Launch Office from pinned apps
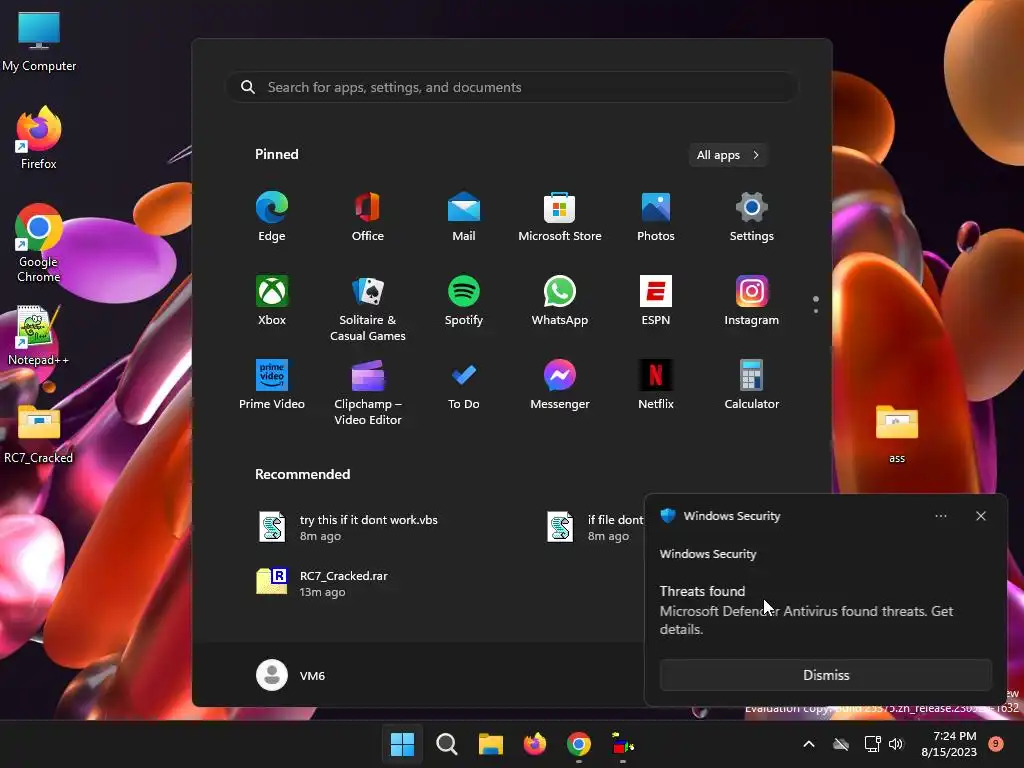Image resolution: width=1024 pixels, height=768 pixels. coord(368,217)
